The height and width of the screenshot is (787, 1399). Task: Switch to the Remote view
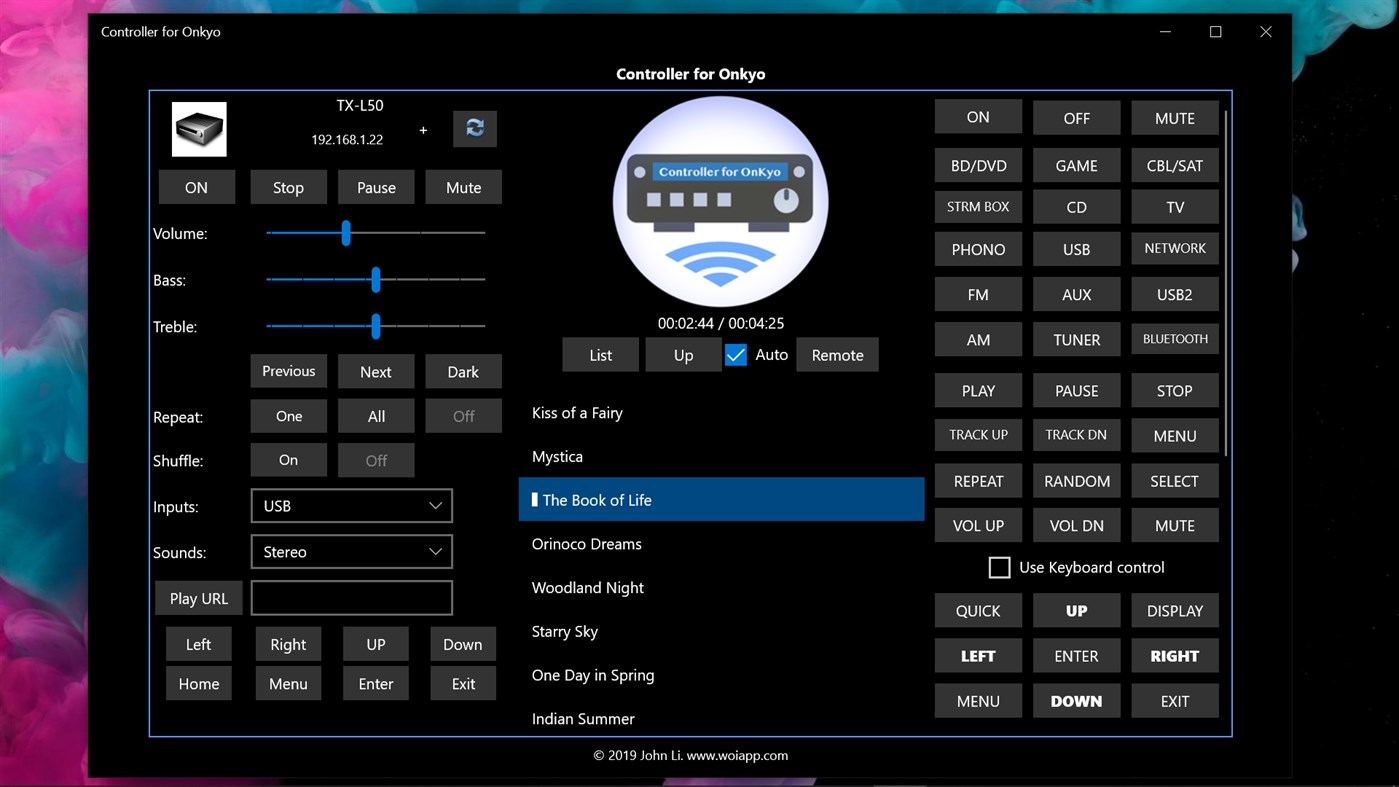tap(837, 354)
